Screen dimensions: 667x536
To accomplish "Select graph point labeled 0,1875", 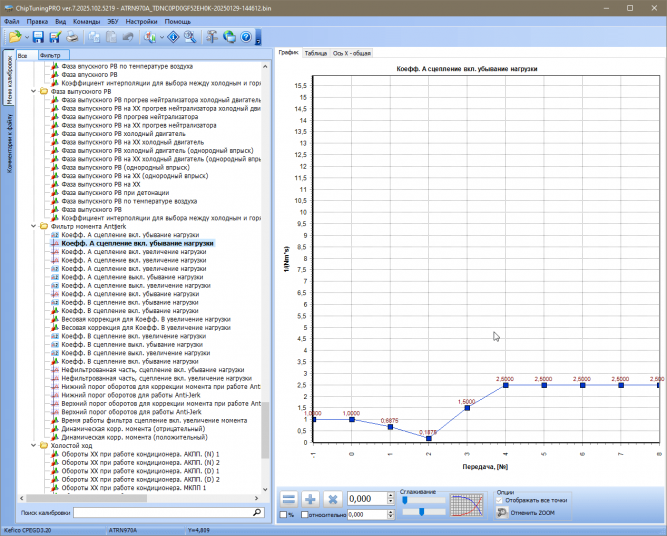I will [429, 438].
